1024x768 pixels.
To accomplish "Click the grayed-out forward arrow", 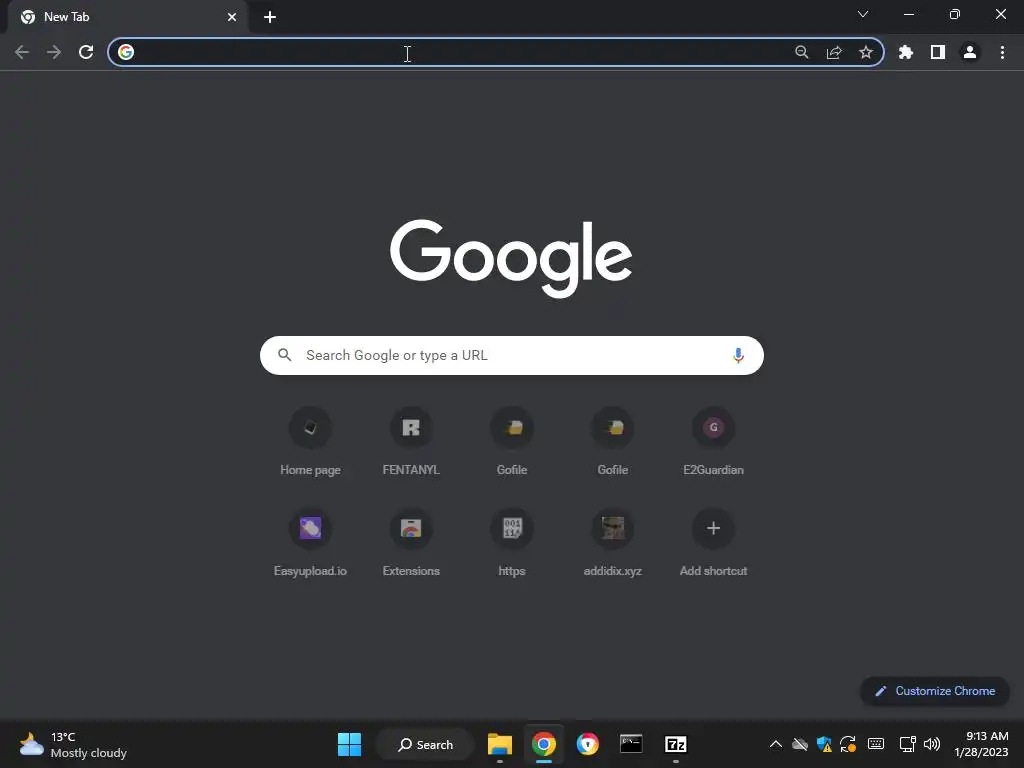I will coord(54,52).
